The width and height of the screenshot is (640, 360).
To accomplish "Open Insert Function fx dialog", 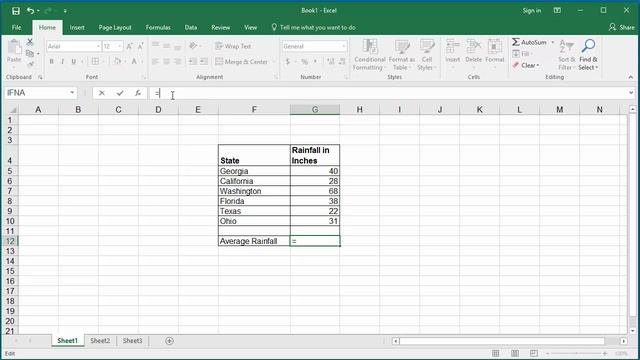I will (138, 93).
